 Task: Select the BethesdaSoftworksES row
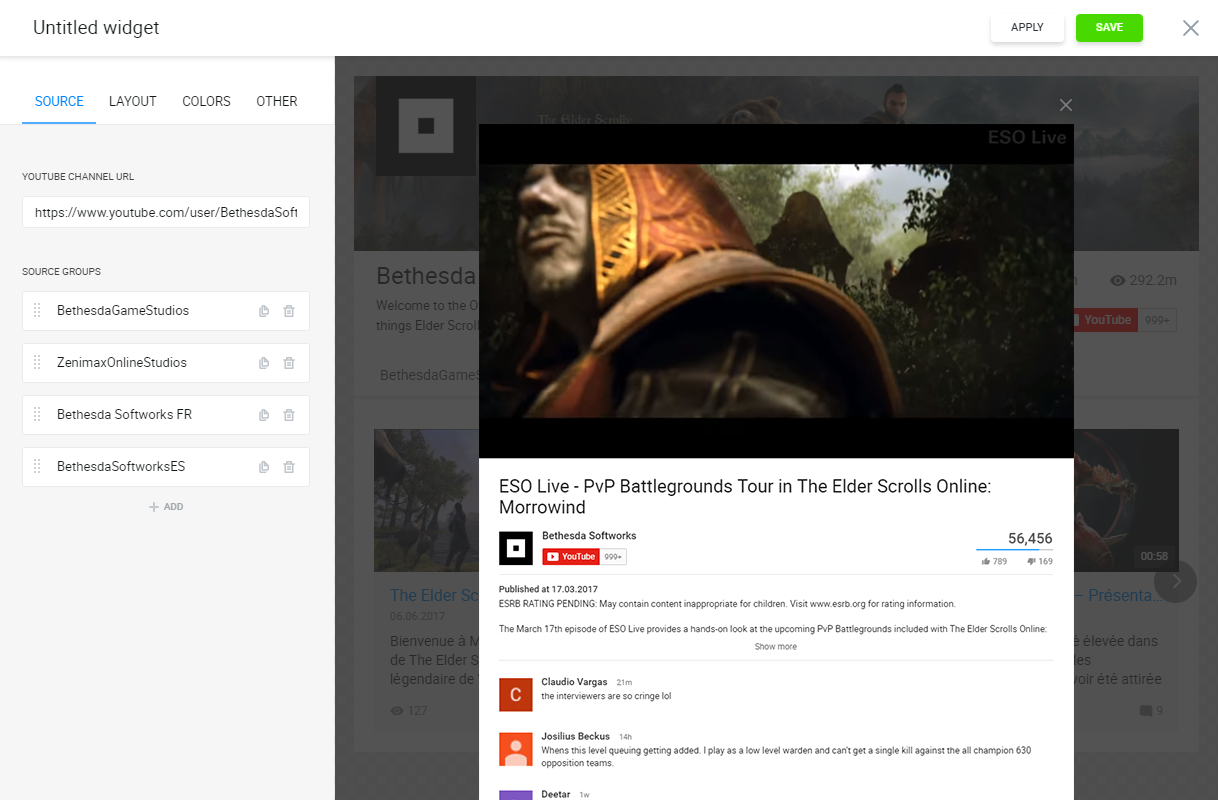(x=166, y=467)
